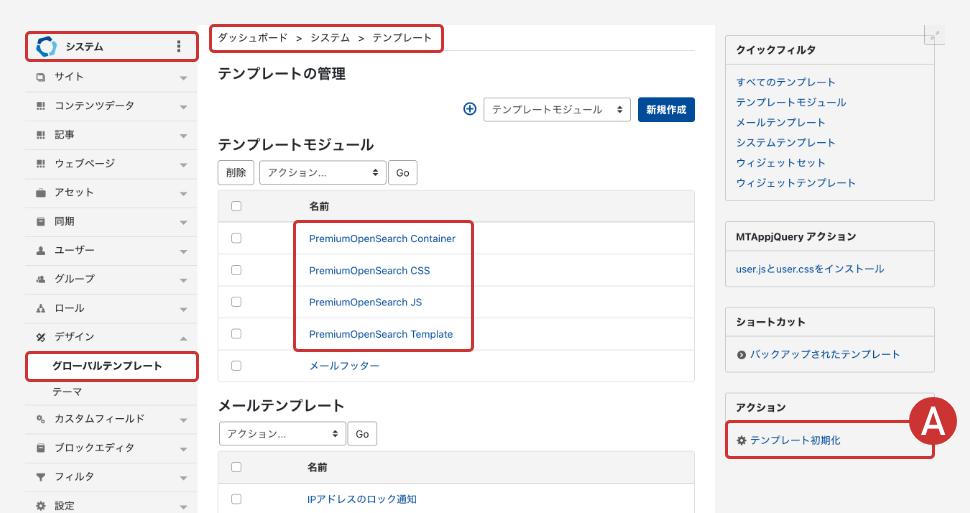The image size is (970, 513).
Task: Select the メールフッター row checkbox
Action: click(236, 366)
